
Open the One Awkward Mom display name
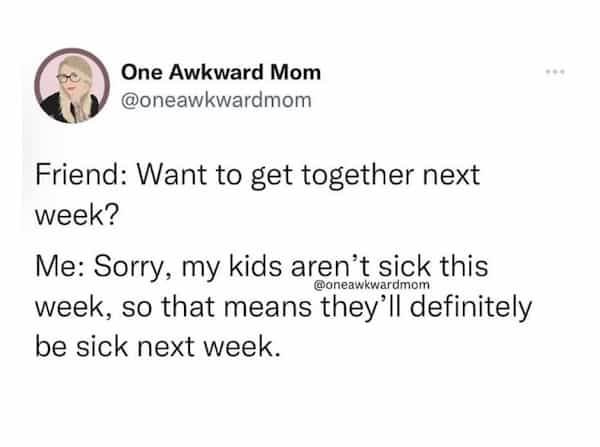221,72
